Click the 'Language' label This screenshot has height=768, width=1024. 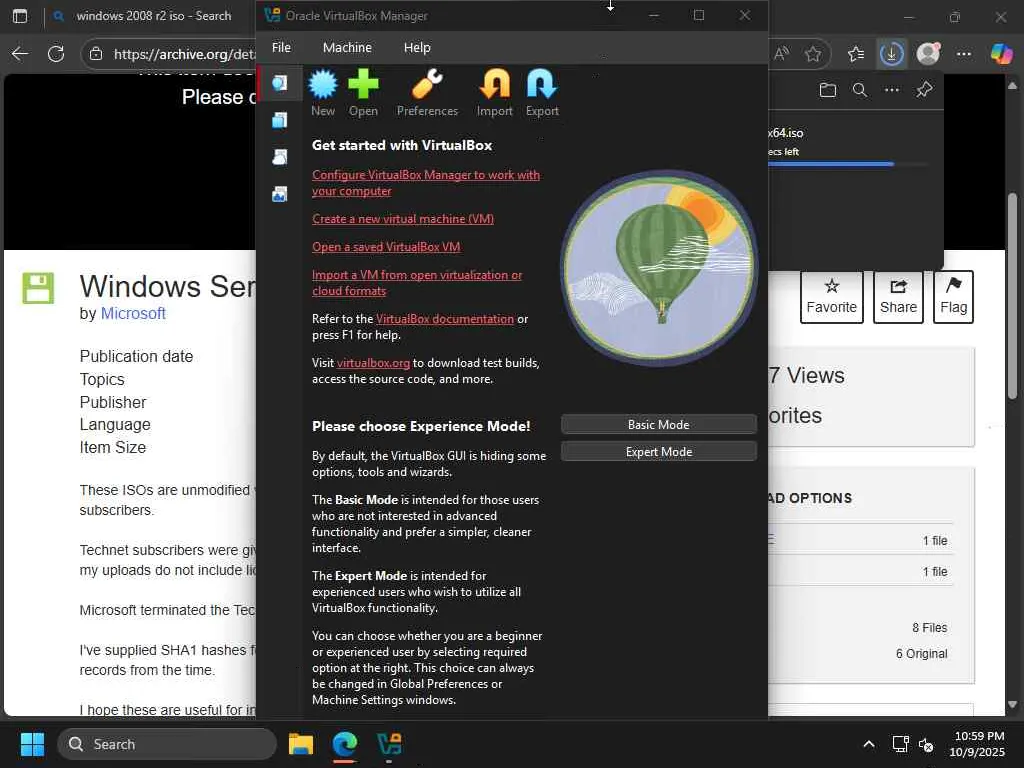(115, 424)
